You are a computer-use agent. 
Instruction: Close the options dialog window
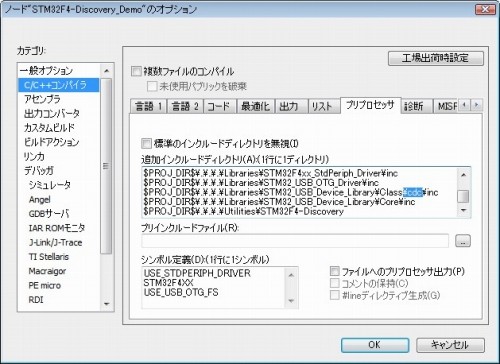(x=485, y=9)
